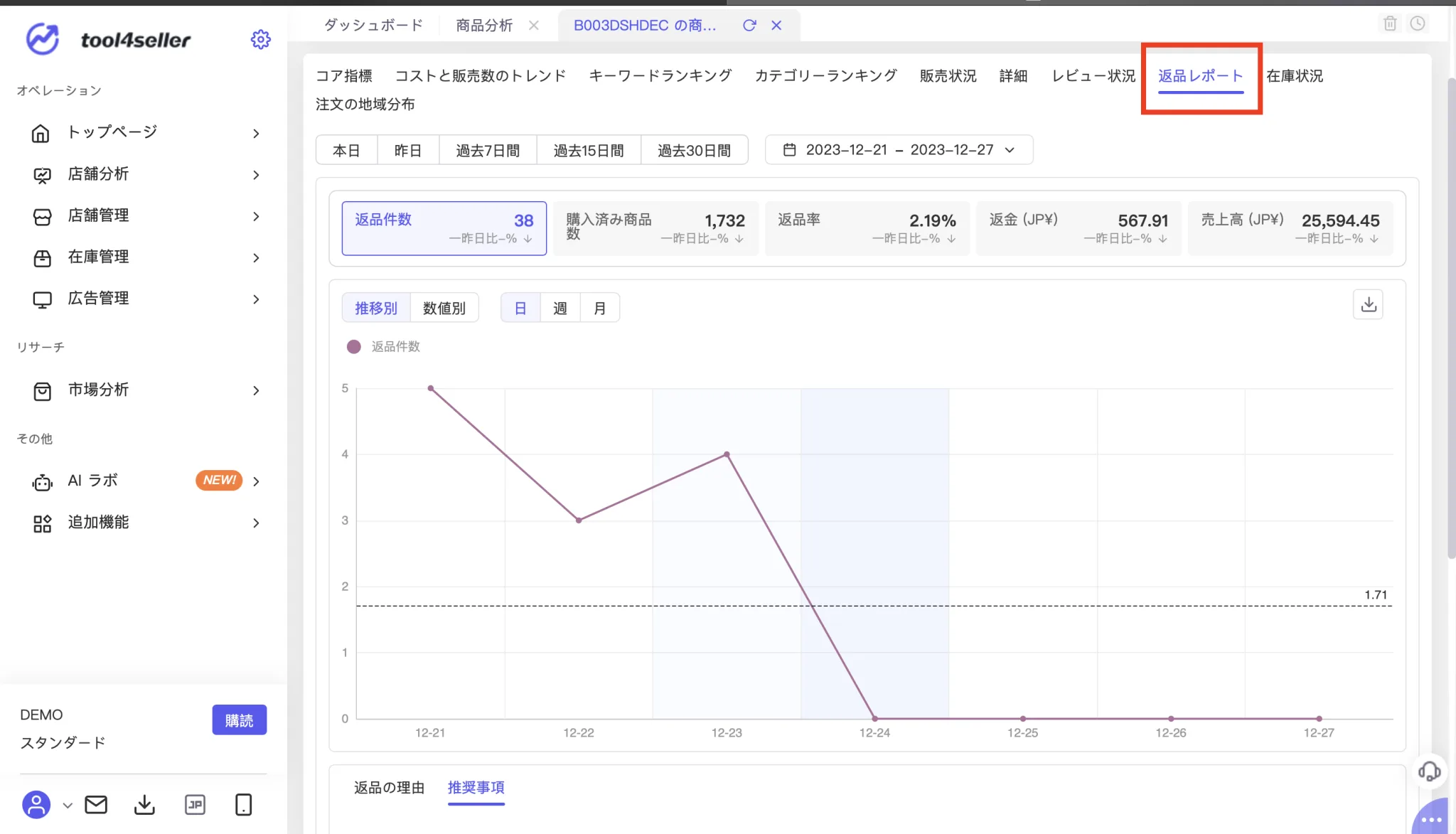
Task: Click the mobile phone icon
Action: (x=243, y=805)
